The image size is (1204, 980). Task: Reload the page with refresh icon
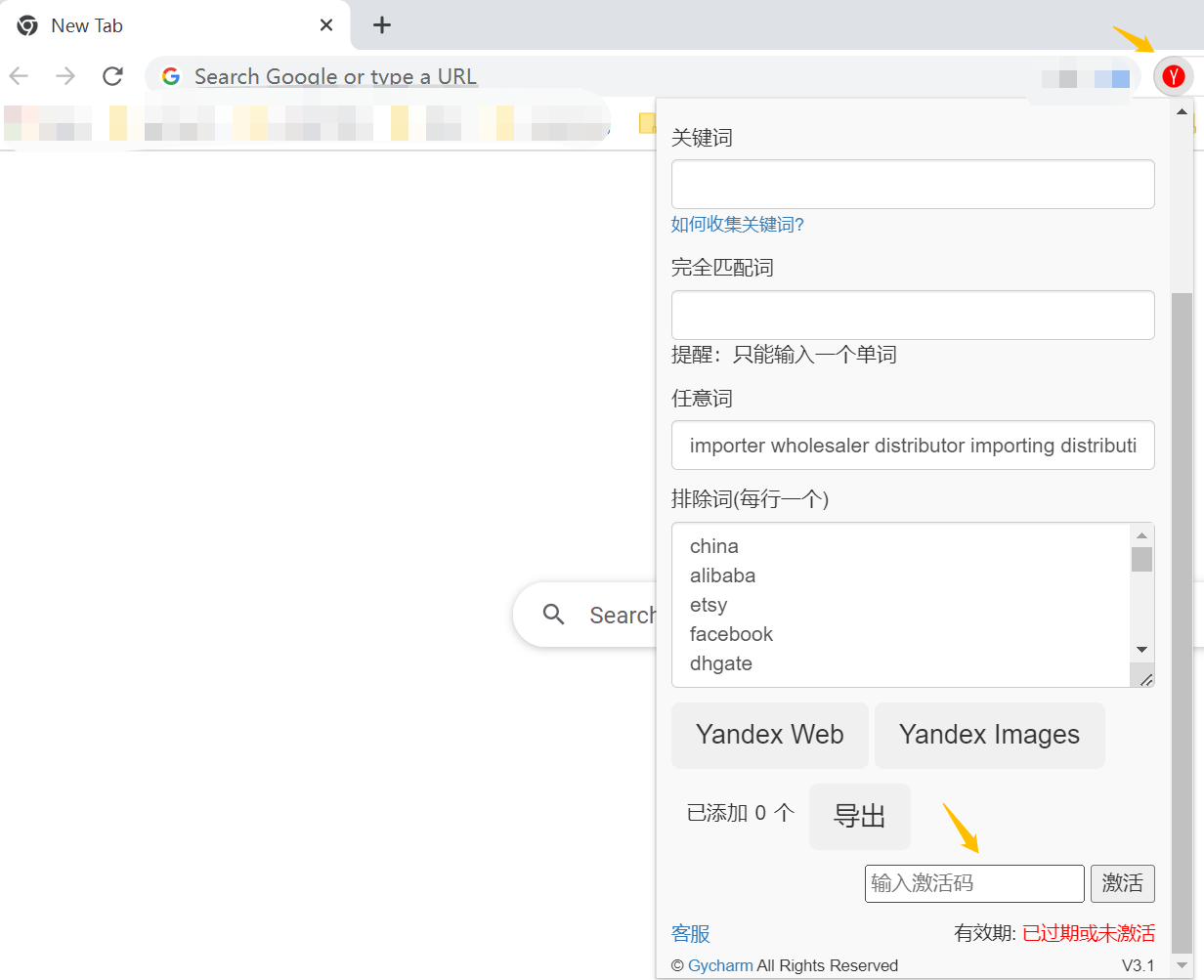coord(113,76)
